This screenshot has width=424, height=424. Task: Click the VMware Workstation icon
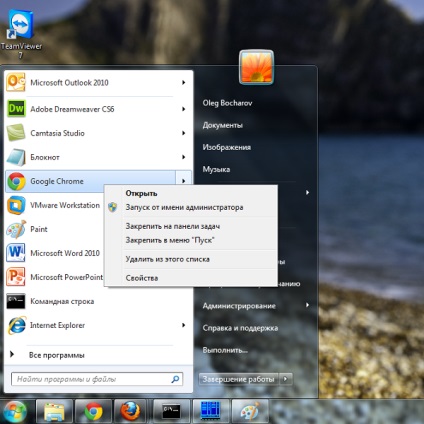[16, 205]
